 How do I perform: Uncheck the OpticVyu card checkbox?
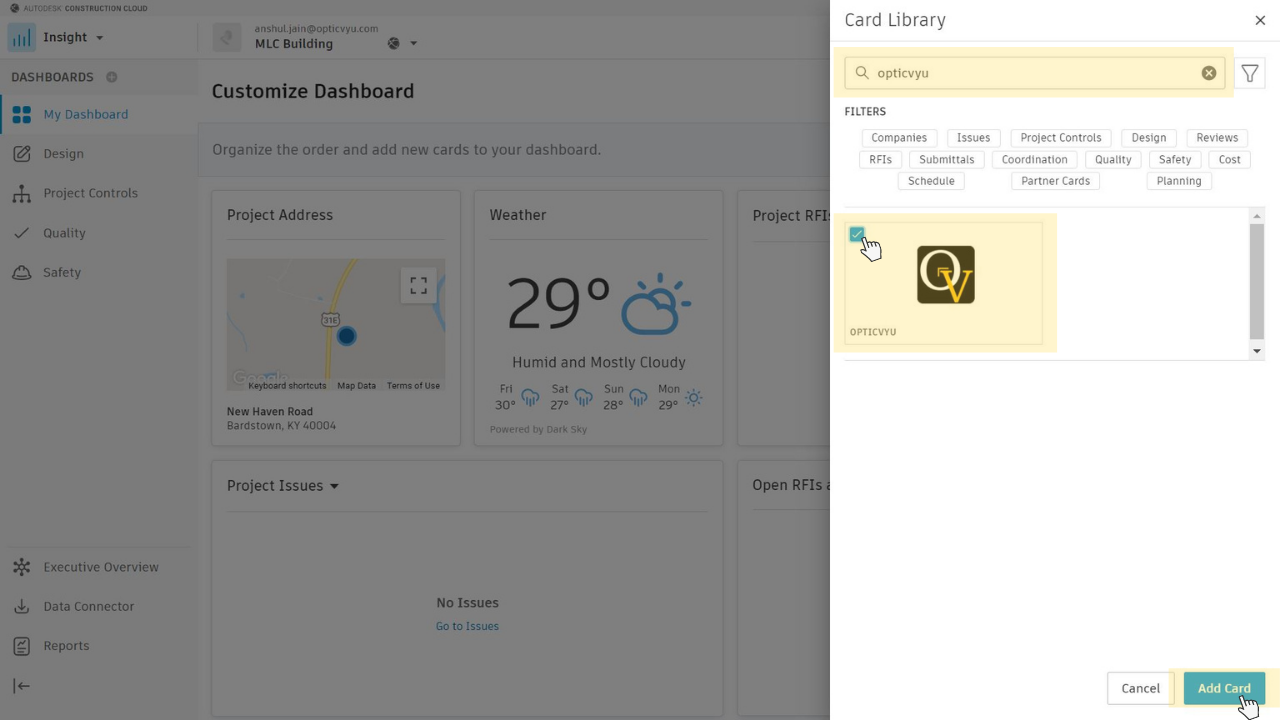pyautogui.click(x=857, y=234)
